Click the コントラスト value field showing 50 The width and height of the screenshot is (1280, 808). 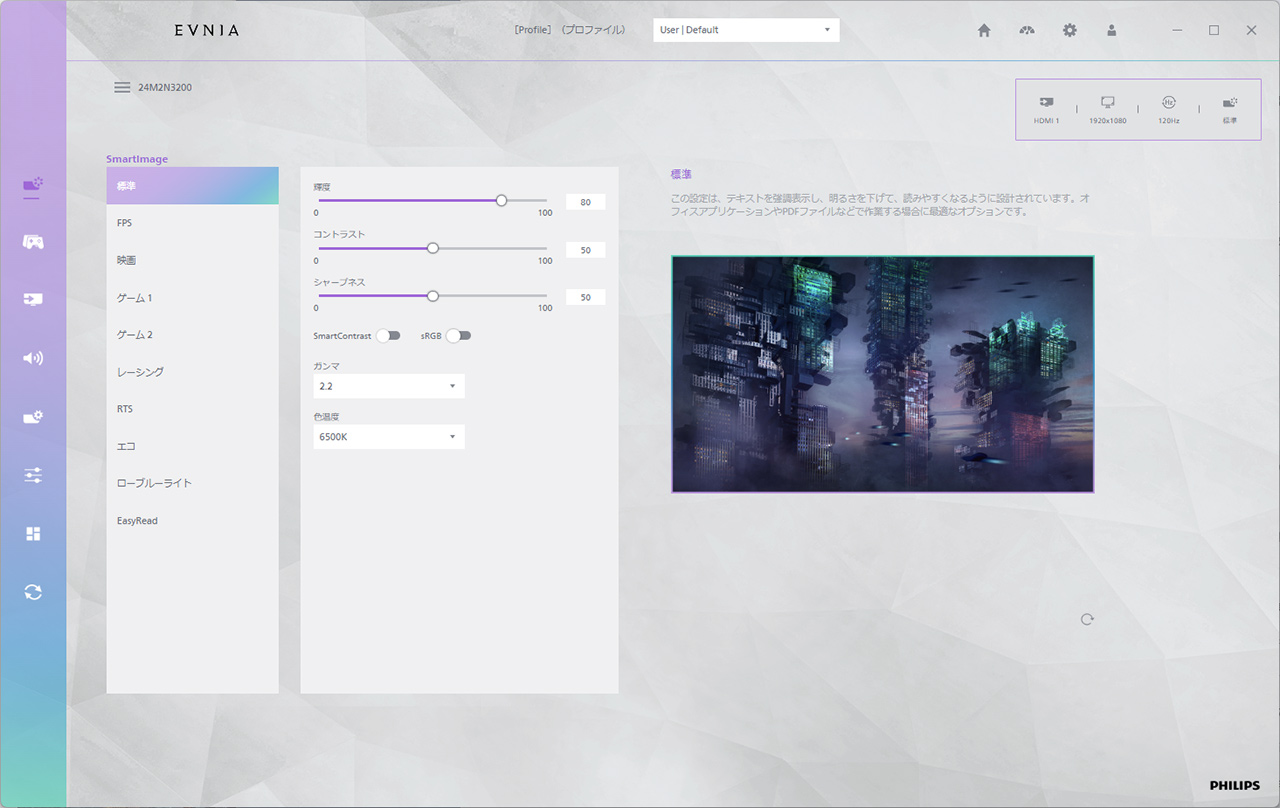[x=585, y=250]
